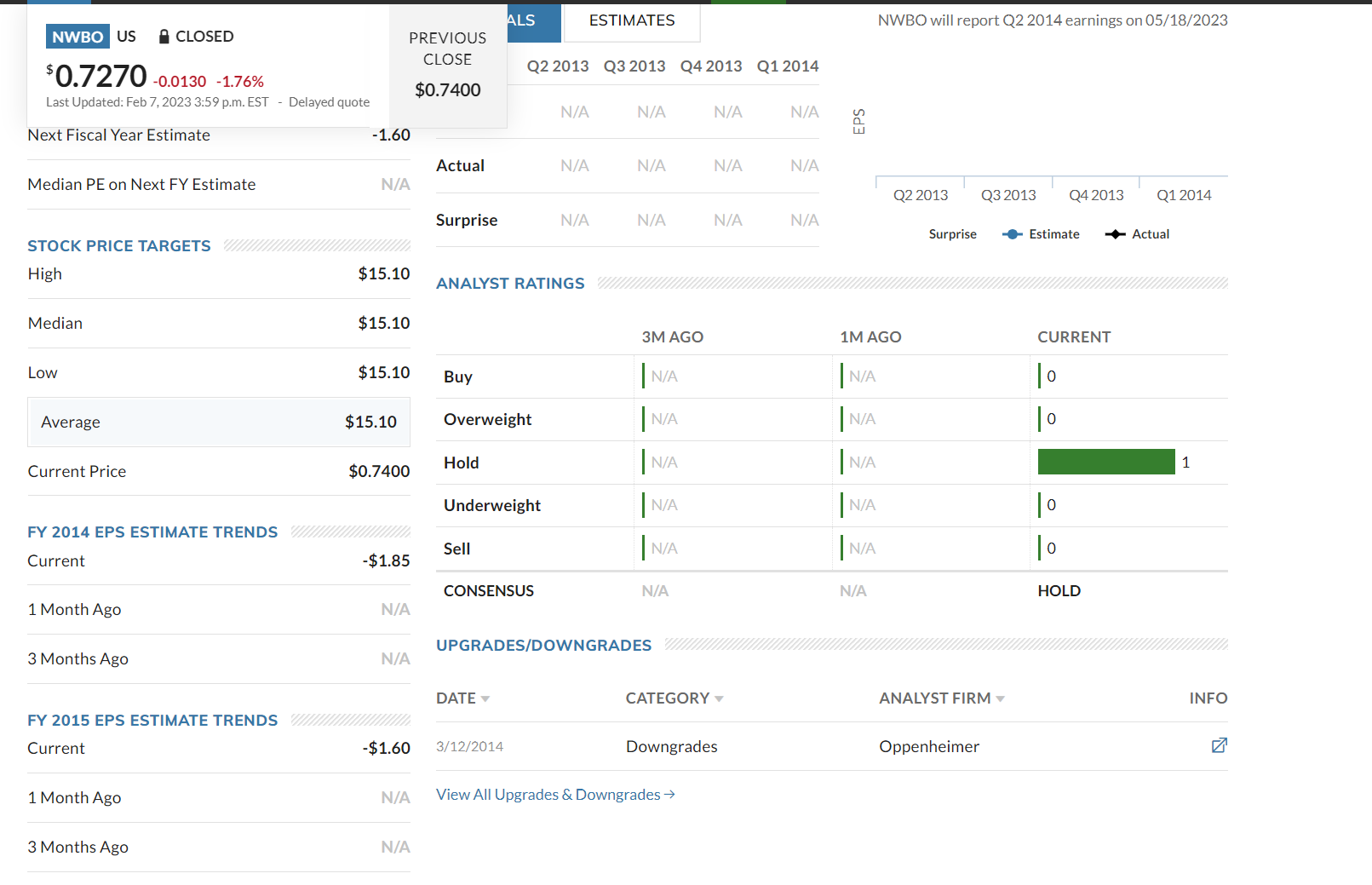The height and width of the screenshot is (885, 1372).
Task: Click the Estimate legend marker
Action: point(1013,234)
